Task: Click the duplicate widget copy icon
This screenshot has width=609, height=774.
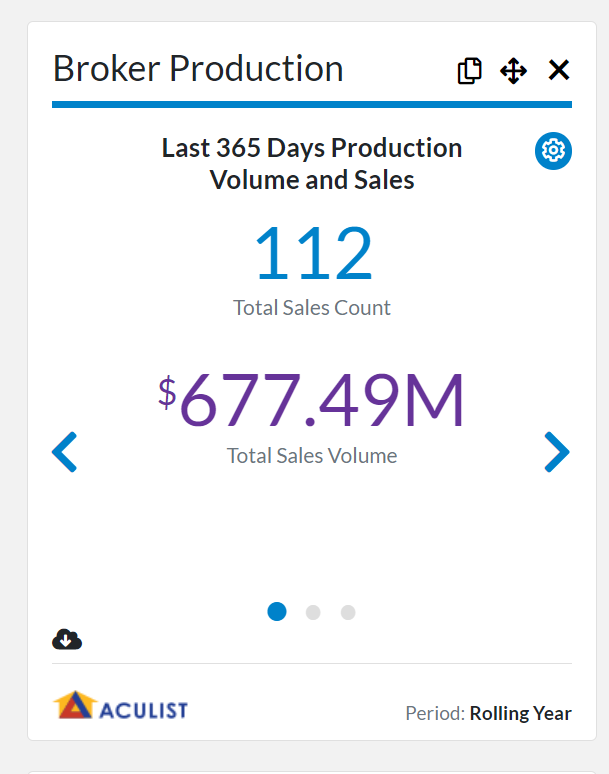Action: pyautogui.click(x=469, y=71)
